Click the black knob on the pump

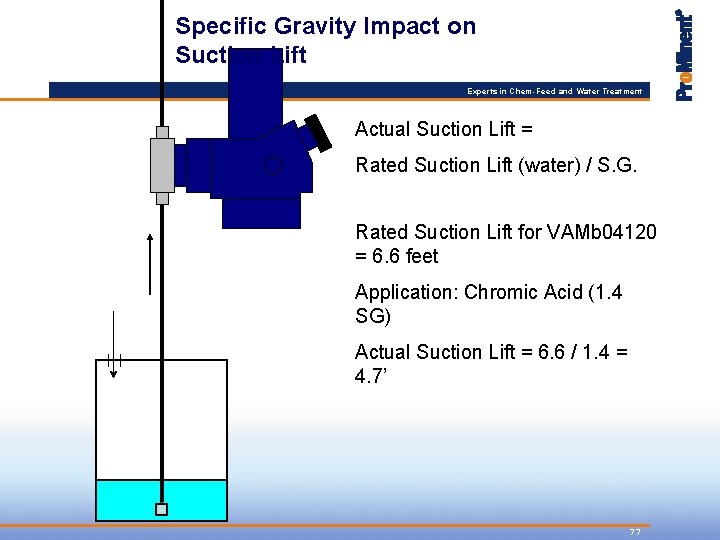tap(318, 133)
